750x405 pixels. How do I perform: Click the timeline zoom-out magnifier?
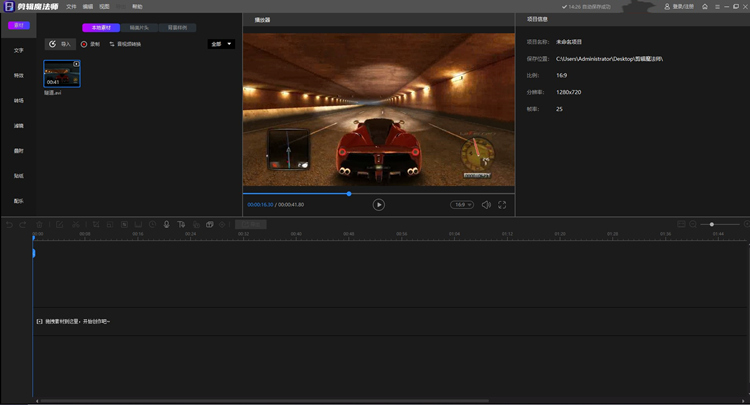pyautogui.click(x=693, y=224)
